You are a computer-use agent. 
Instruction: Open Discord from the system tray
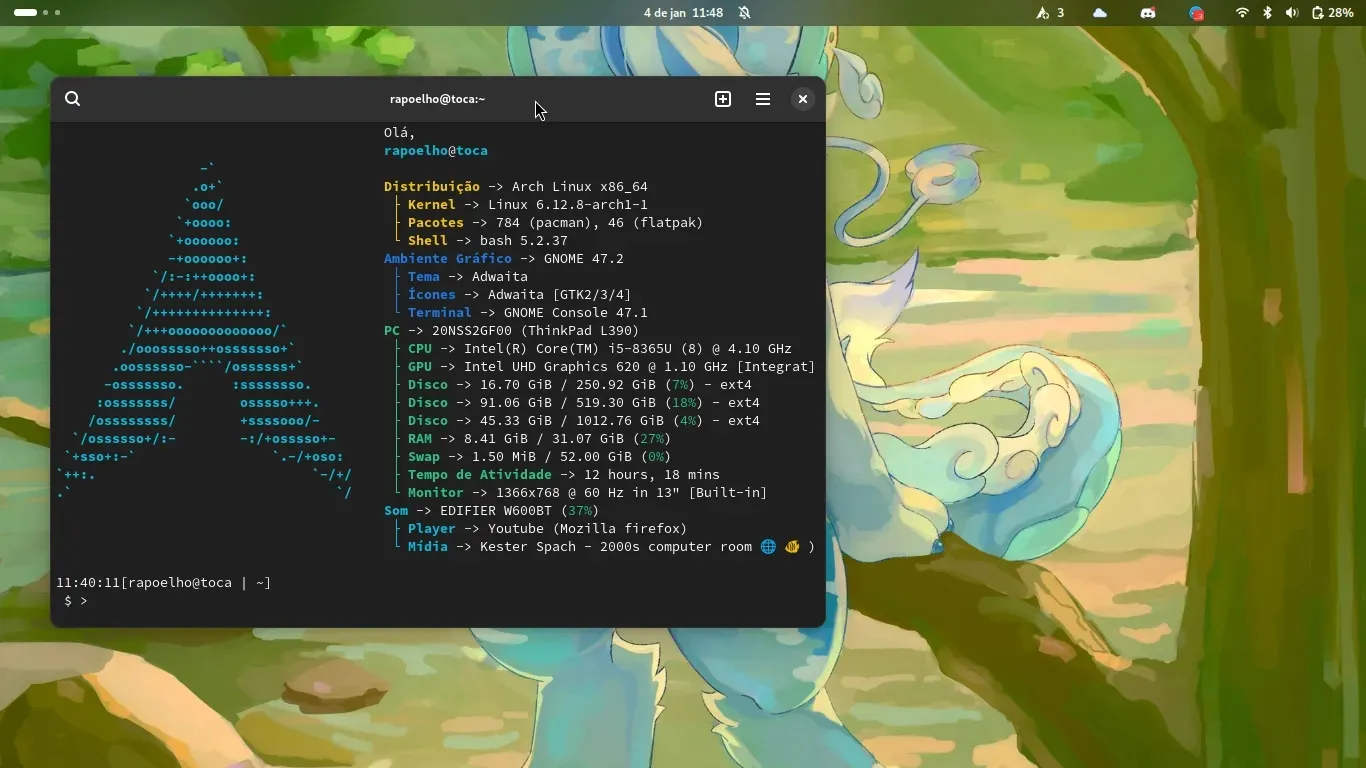1148,13
